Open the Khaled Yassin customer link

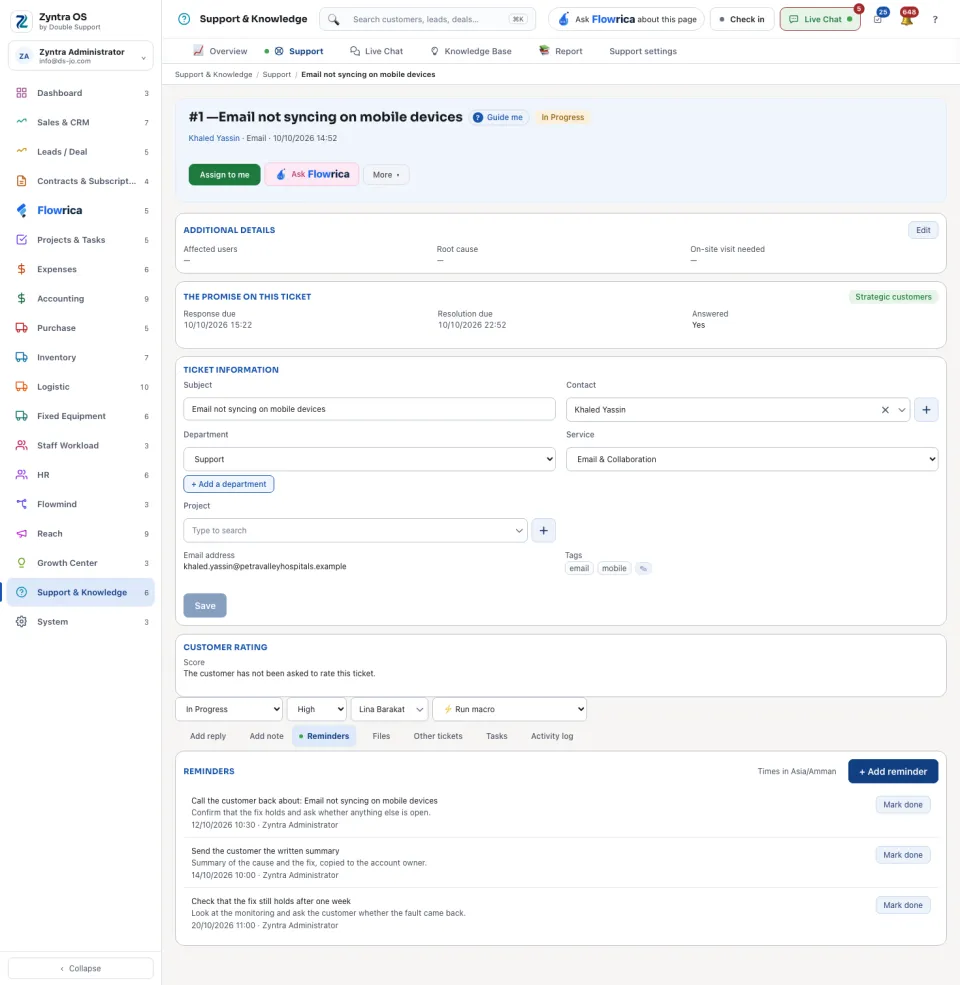(x=214, y=138)
